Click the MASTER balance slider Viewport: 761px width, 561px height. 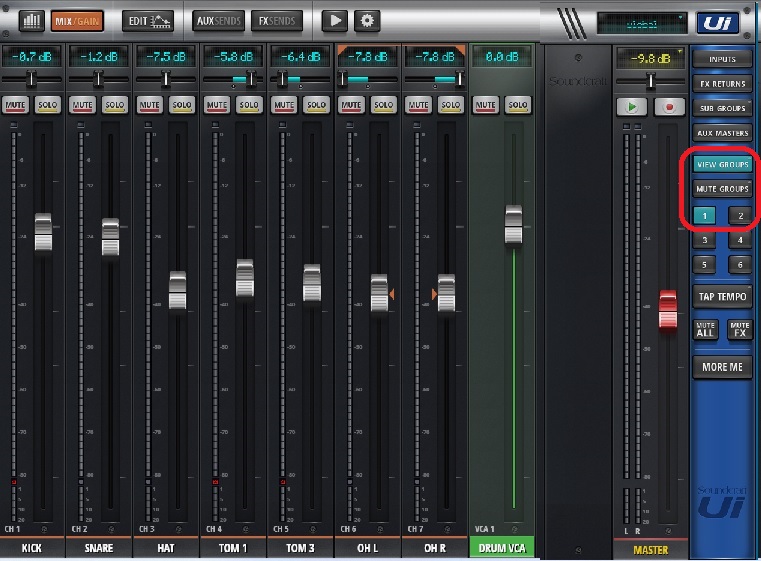(650, 81)
